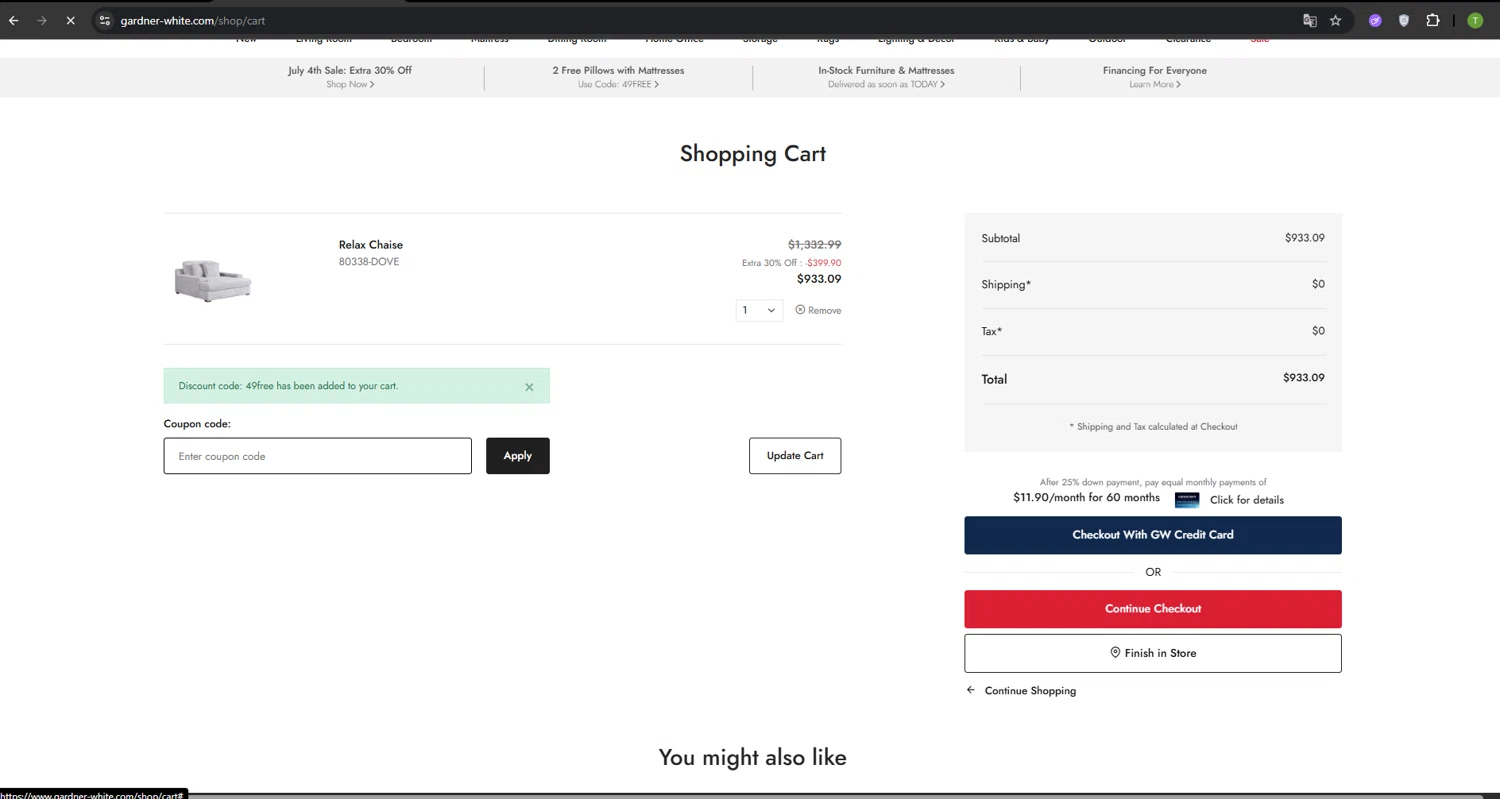Open the quantity dropdown for Relax Chaise
Screen dimensions: 1500x799
point(759,310)
